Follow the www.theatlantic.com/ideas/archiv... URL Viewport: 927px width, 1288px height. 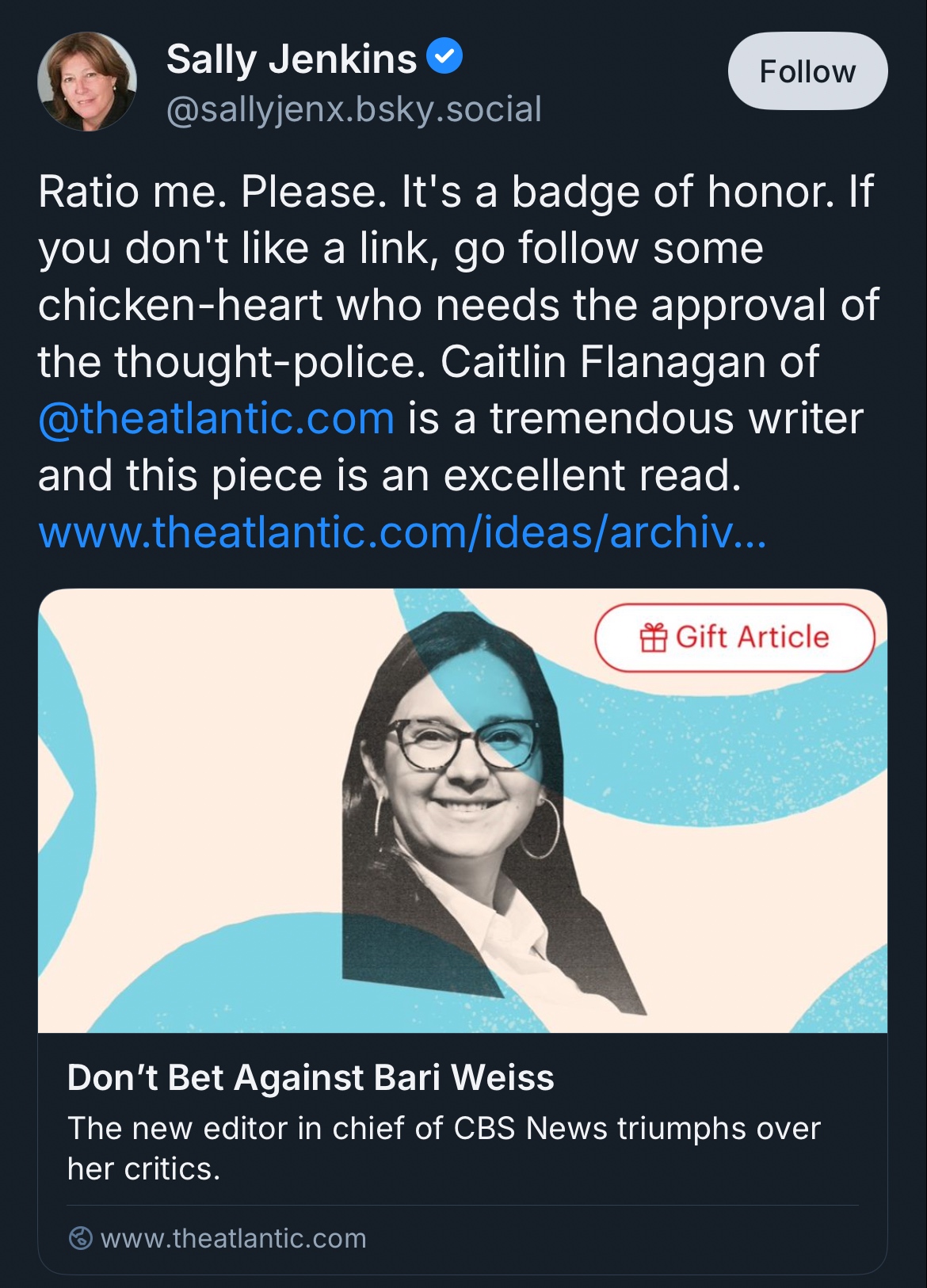point(402,532)
